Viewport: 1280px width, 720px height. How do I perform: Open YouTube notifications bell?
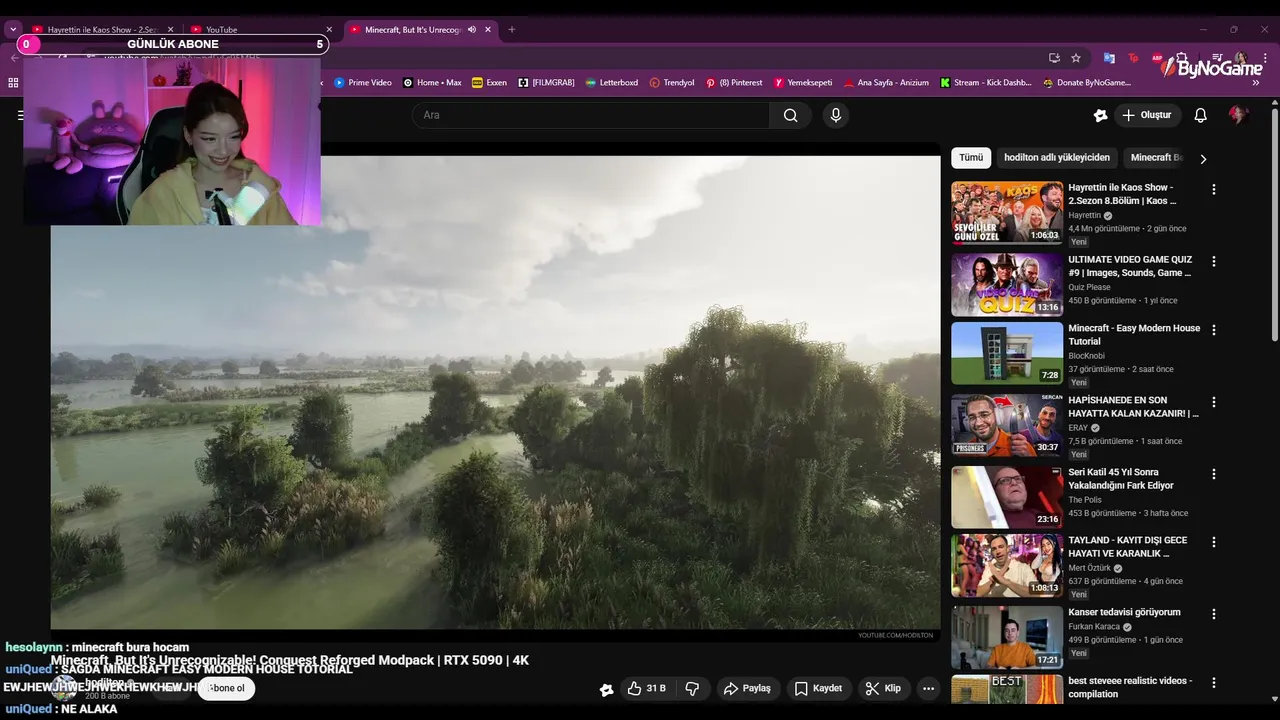click(1200, 115)
